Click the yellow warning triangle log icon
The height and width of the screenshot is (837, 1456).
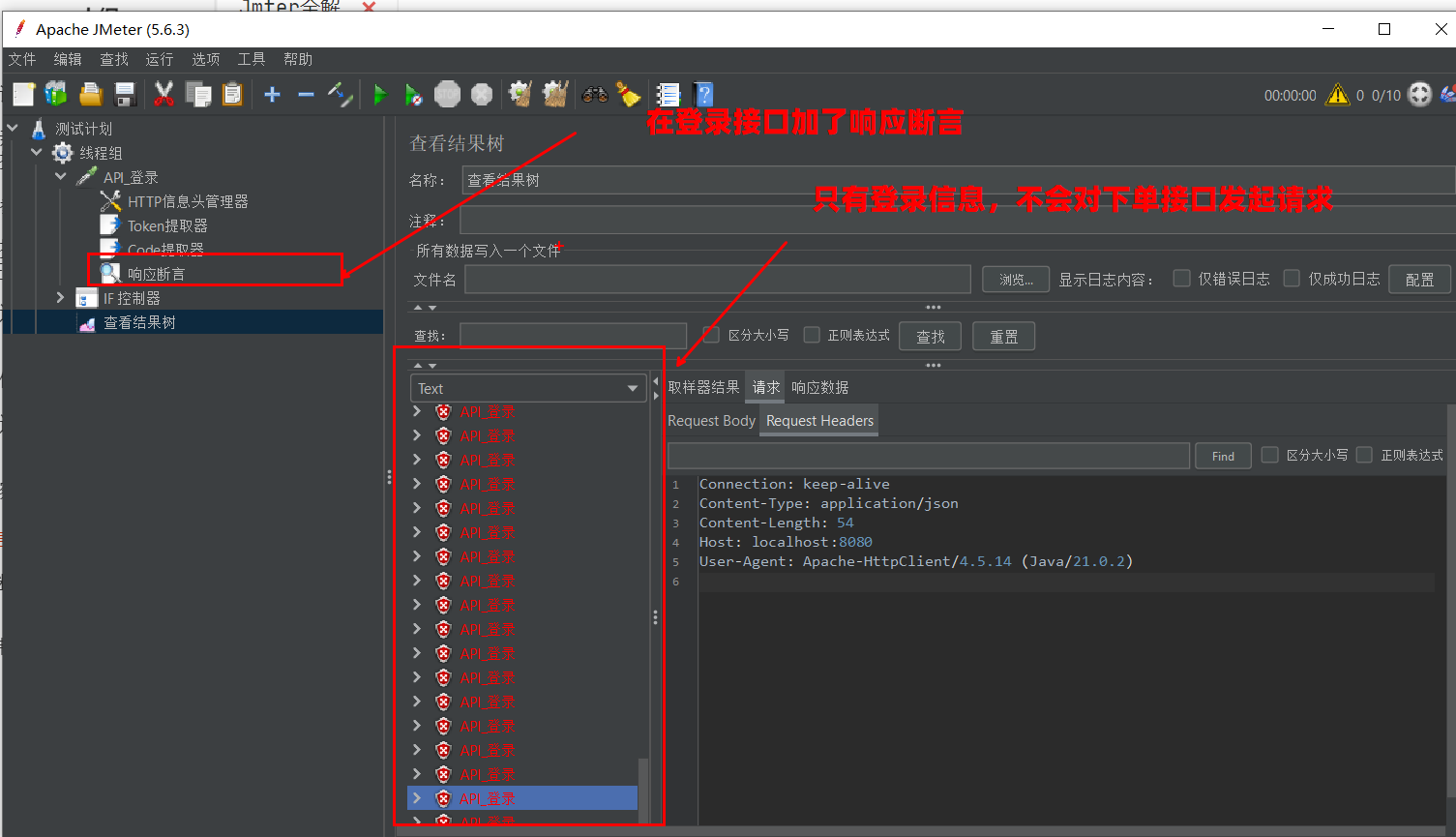coord(1337,95)
